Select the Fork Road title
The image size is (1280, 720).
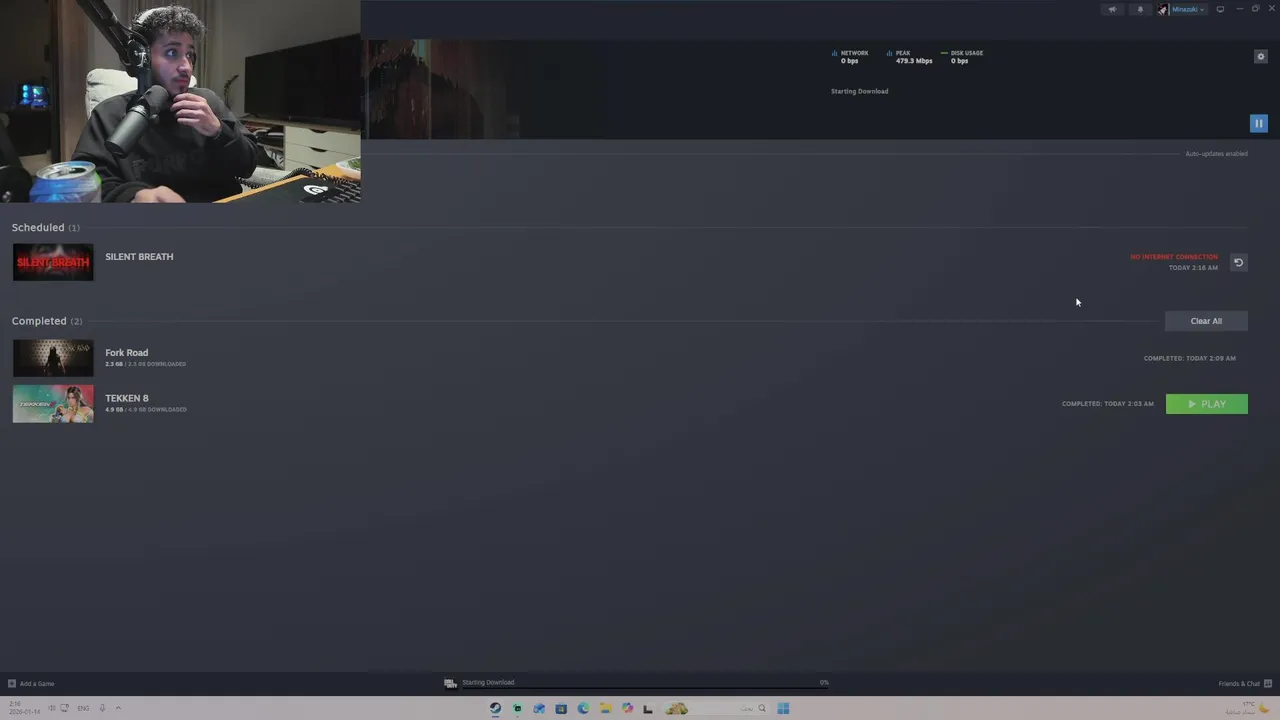(x=127, y=352)
